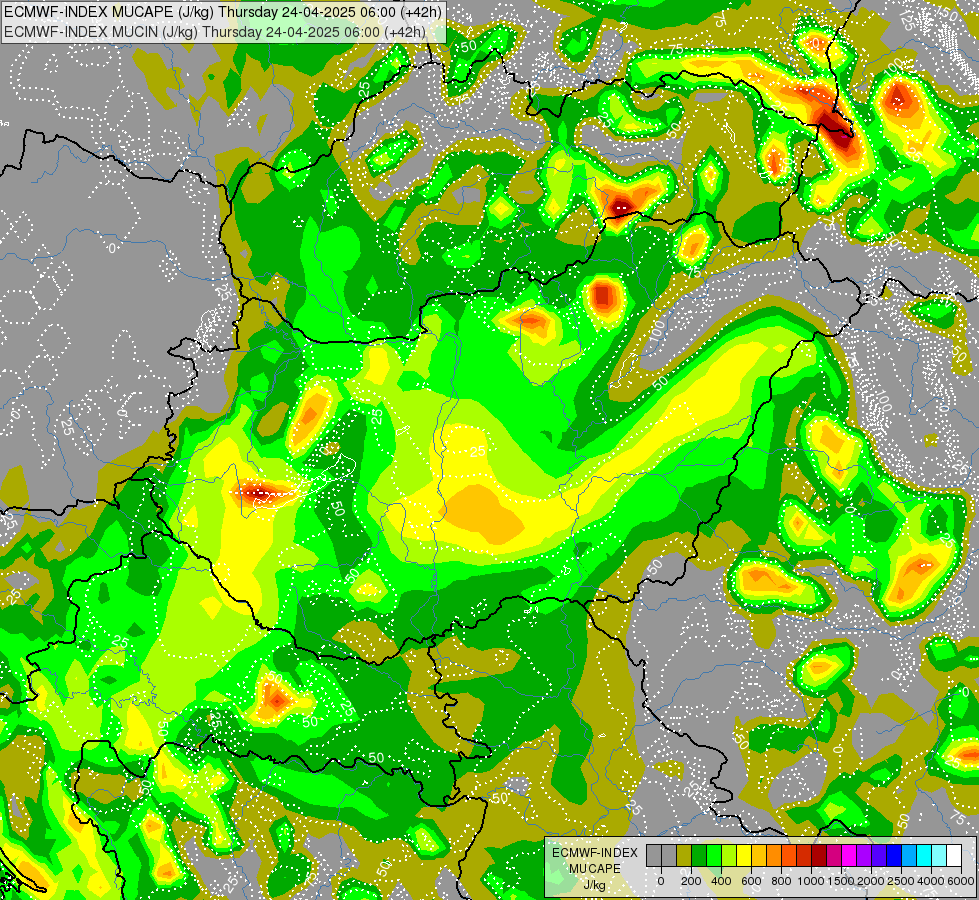Select the pure blue legend swatch
This screenshot has width=979, height=900.
coord(894,855)
